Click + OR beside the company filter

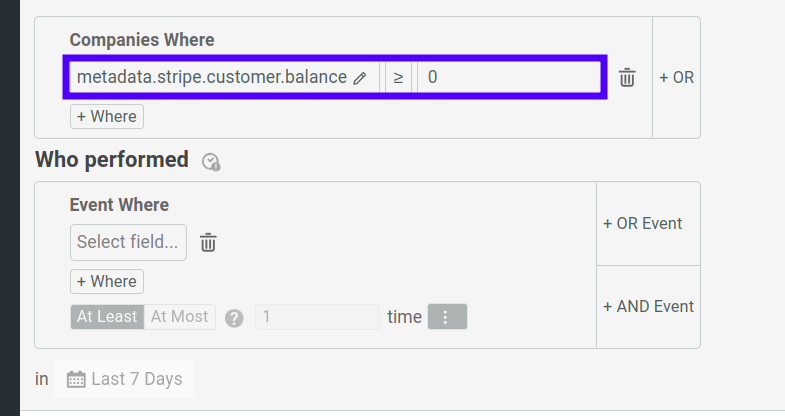tap(677, 77)
